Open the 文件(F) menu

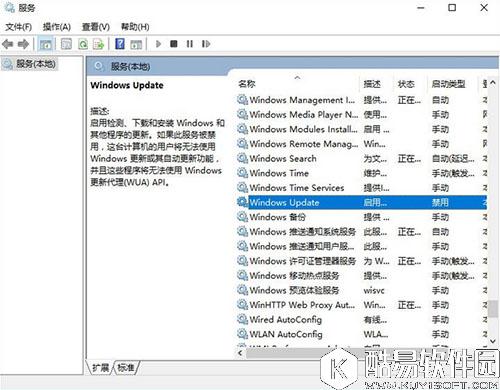(x=18, y=27)
